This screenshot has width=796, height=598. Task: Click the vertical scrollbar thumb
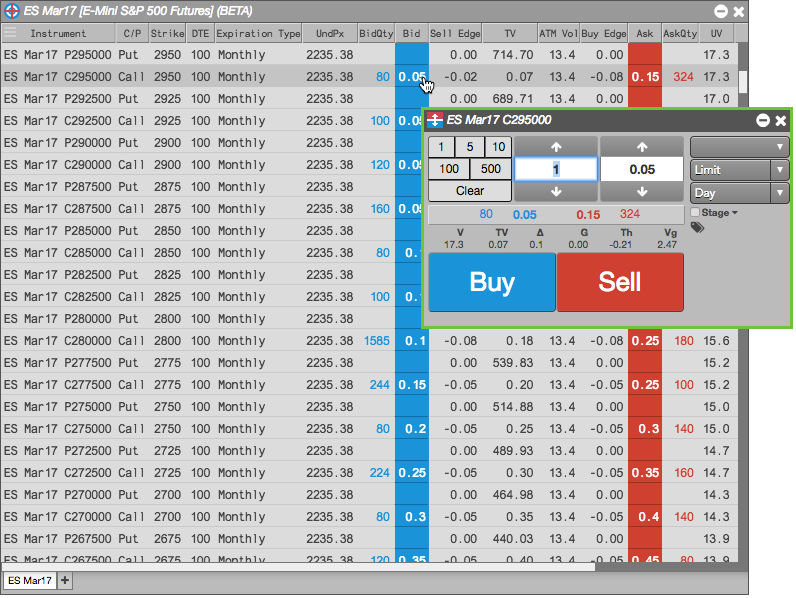[743, 82]
